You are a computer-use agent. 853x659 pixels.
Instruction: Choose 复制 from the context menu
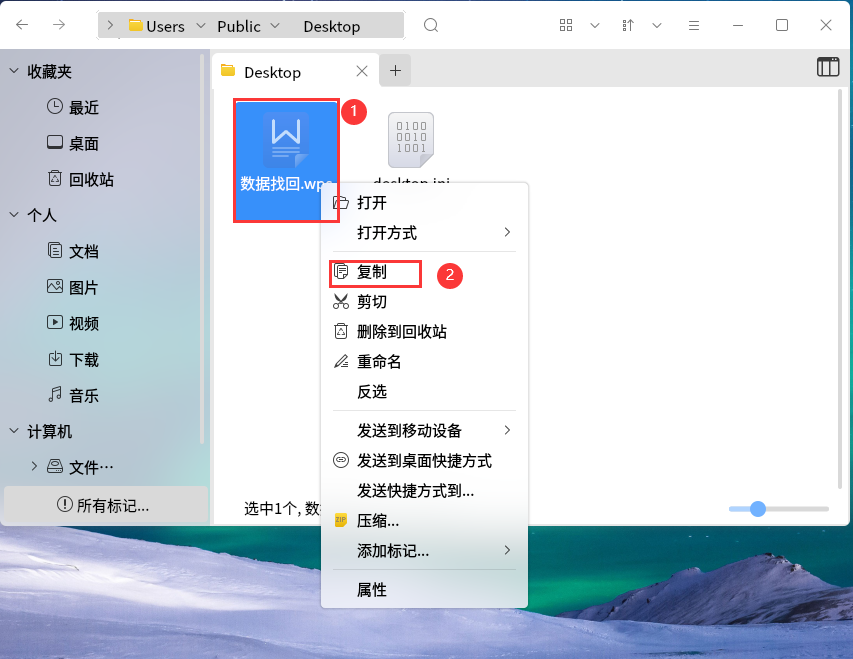372,272
